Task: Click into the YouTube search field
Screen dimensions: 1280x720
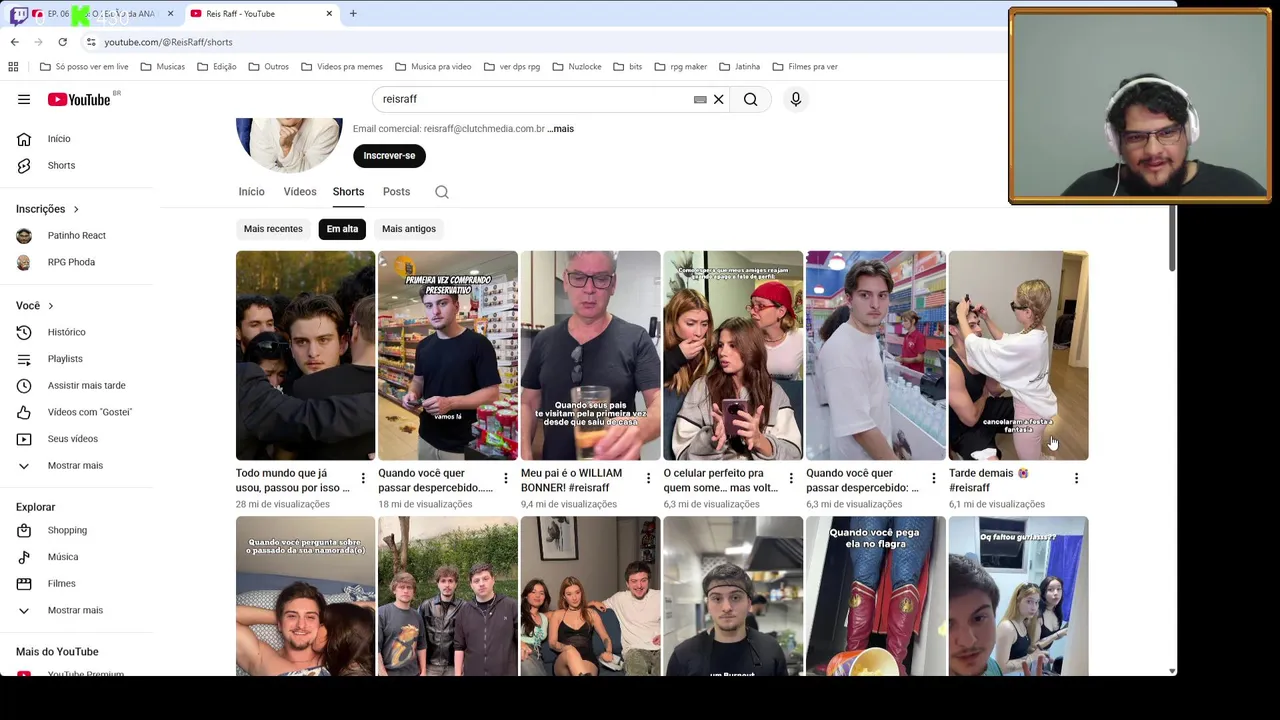Action: pyautogui.click(x=535, y=99)
